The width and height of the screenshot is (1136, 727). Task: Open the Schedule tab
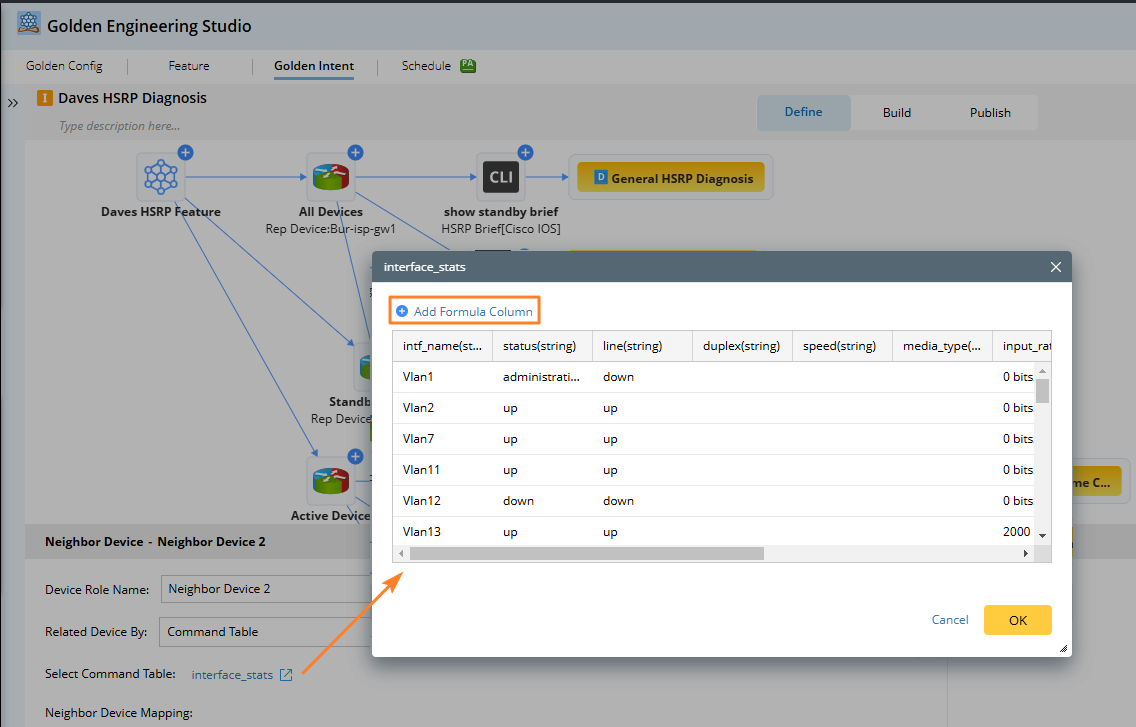click(x=426, y=66)
